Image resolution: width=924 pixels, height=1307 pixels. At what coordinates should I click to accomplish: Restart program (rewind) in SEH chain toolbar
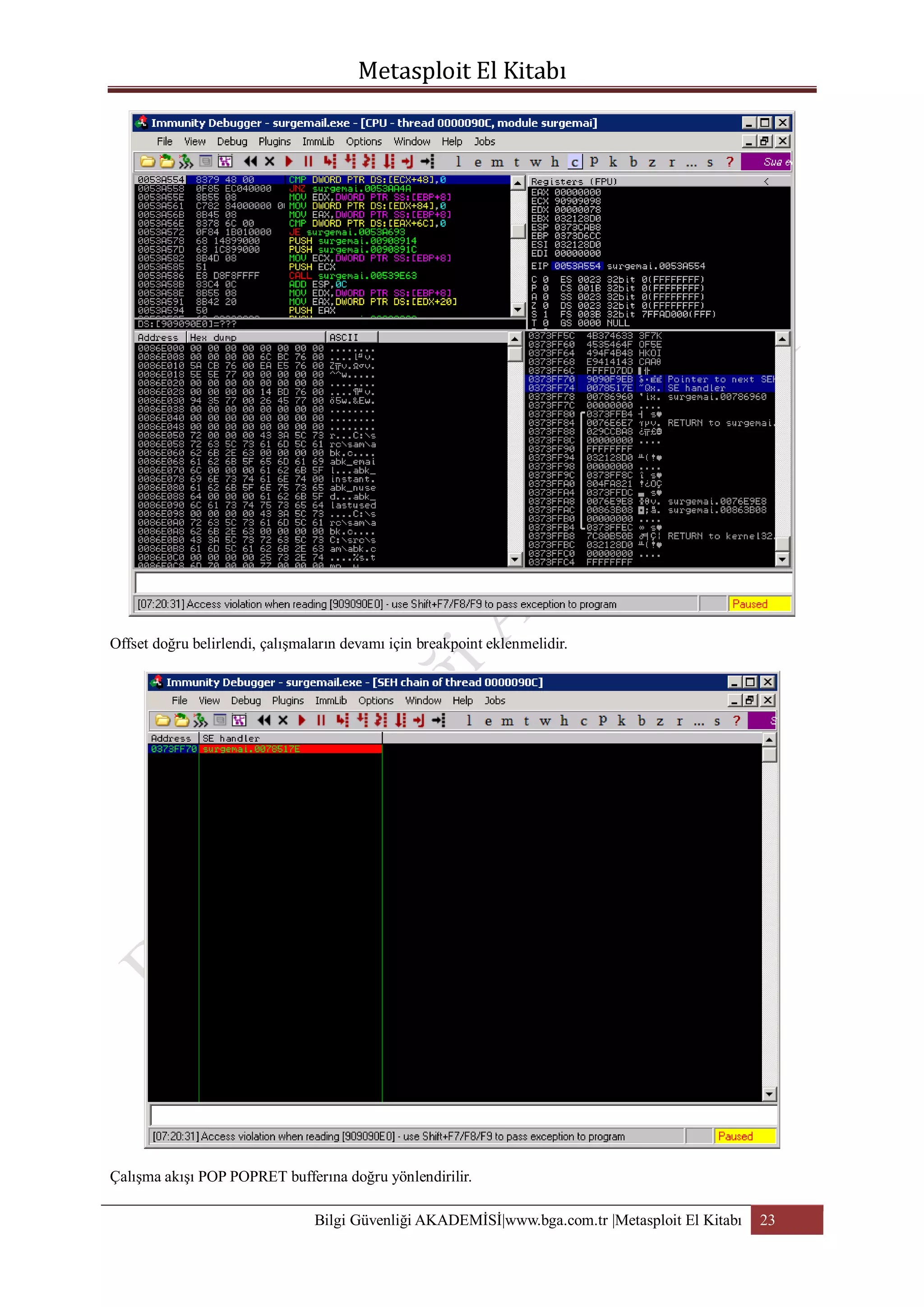click(x=263, y=720)
